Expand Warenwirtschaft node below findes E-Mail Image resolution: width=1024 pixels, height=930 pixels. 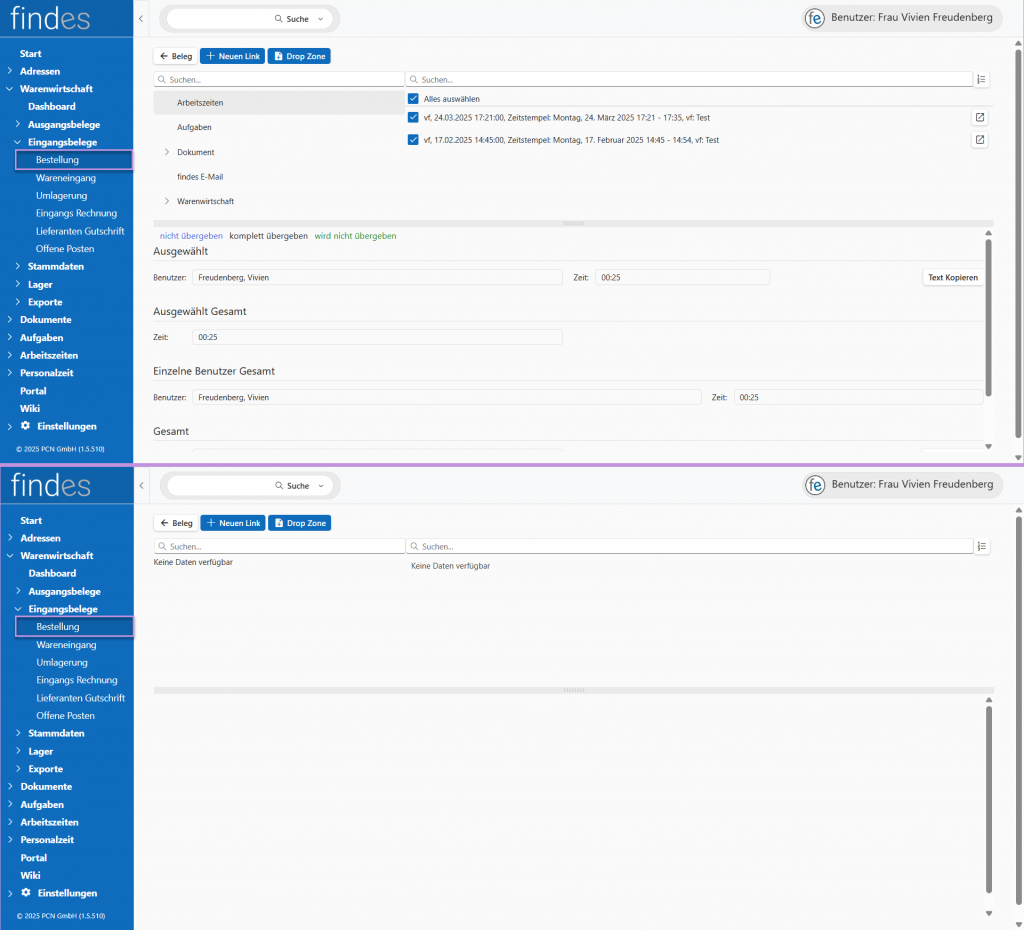click(x=166, y=201)
